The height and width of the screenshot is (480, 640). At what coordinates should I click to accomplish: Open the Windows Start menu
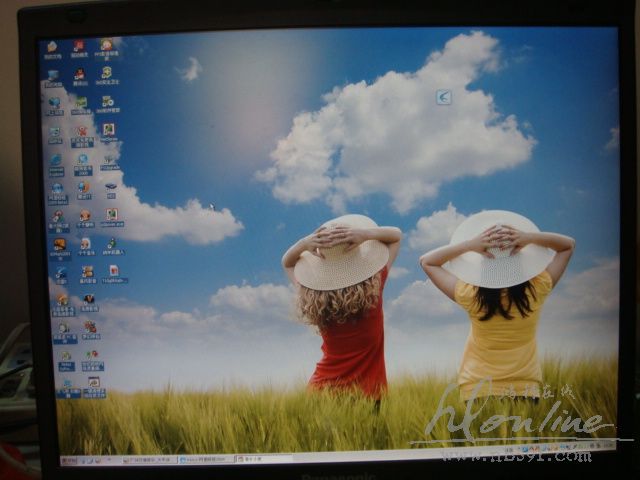pyautogui.click(x=69, y=460)
